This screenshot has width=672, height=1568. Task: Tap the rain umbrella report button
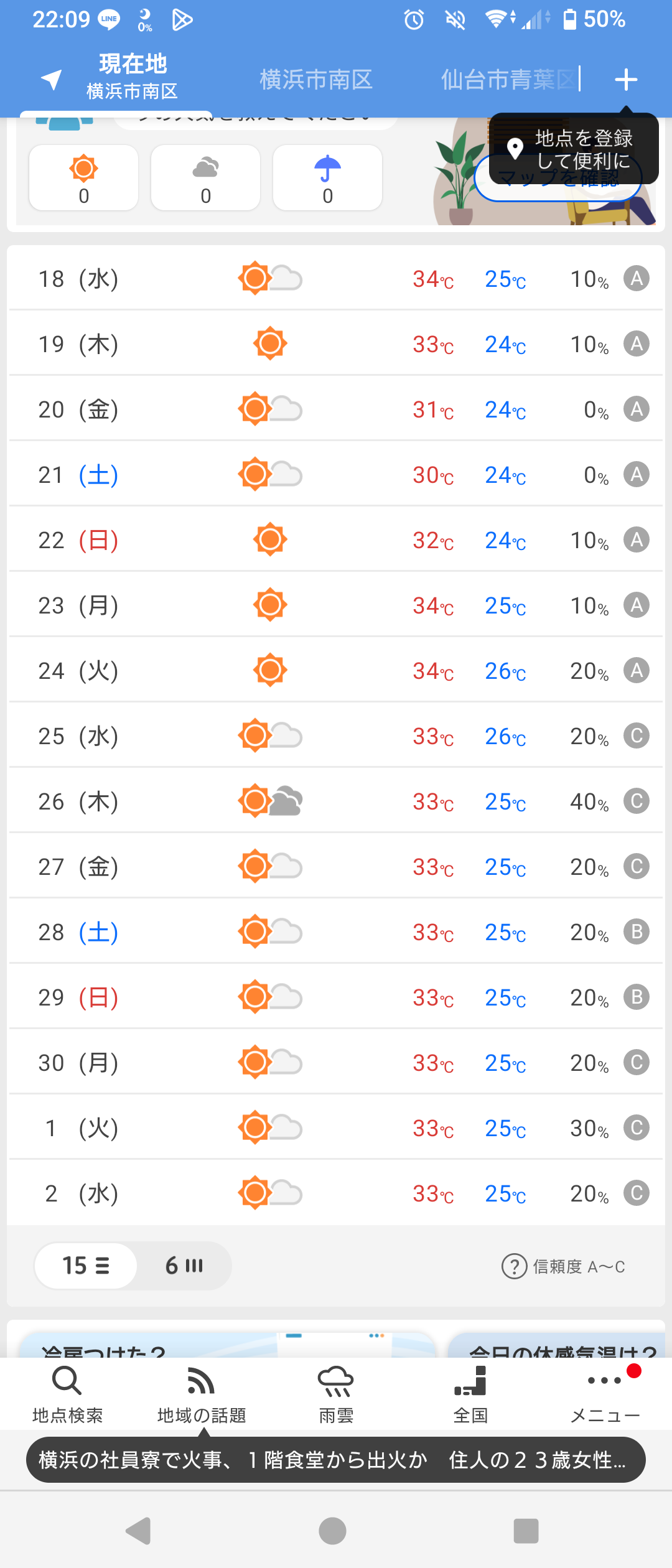(x=328, y=178)
